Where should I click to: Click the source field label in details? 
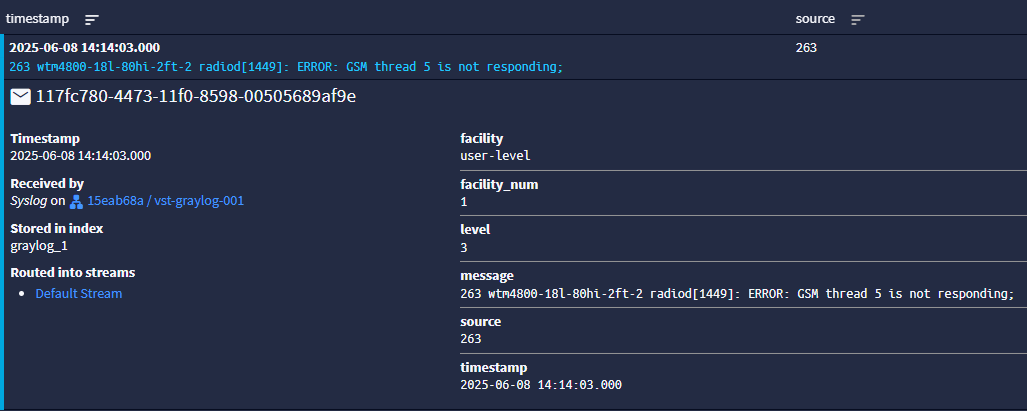click(480, 321)
